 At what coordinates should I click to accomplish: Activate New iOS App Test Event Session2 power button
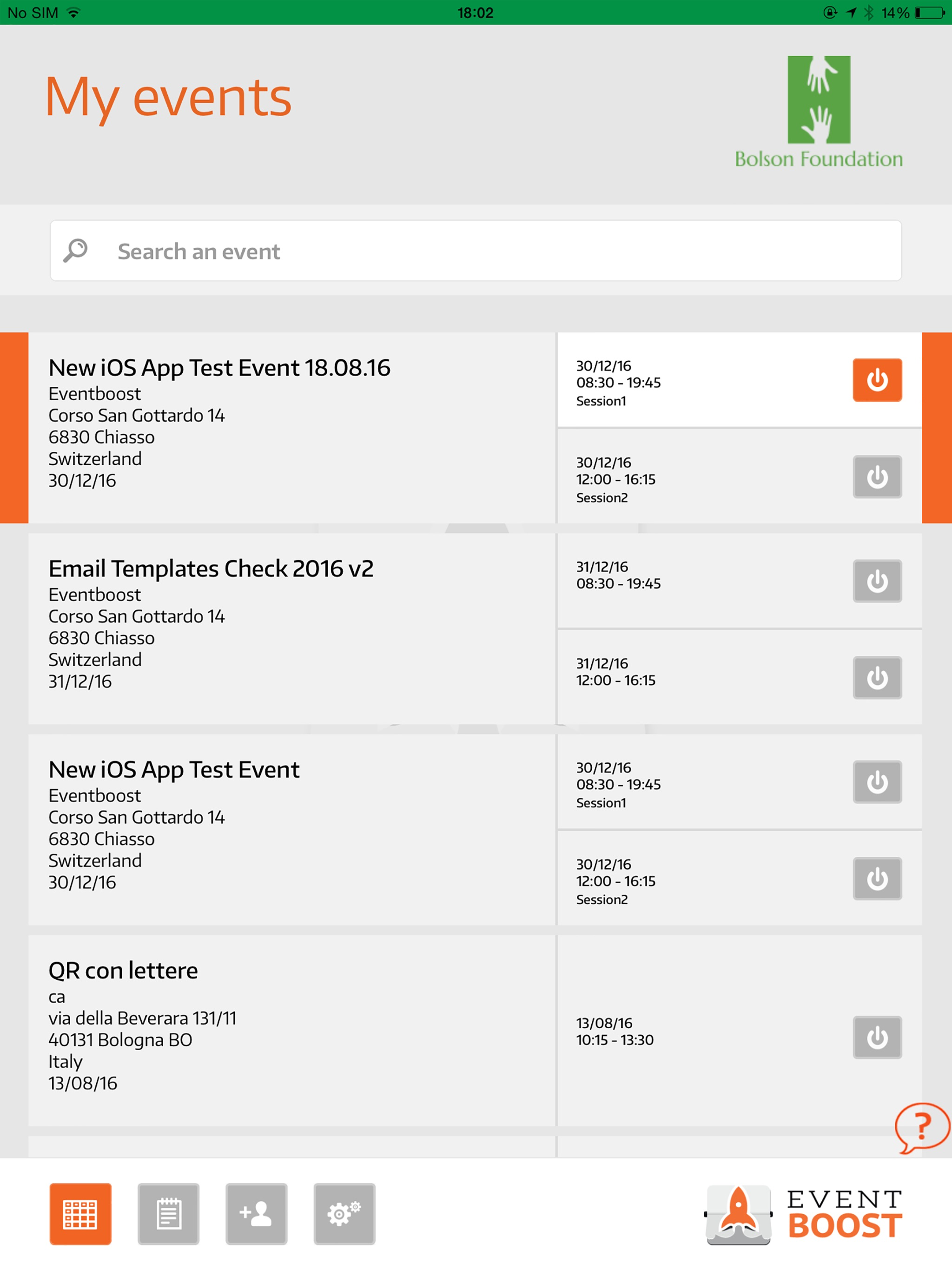877,879
